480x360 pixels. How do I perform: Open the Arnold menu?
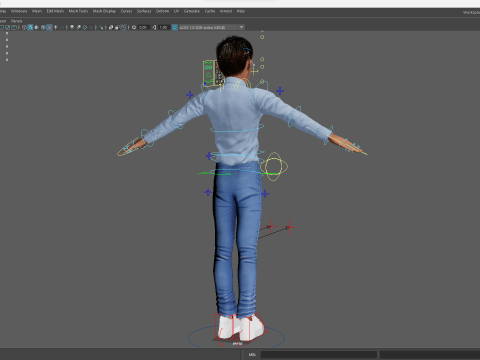coord(226,11)
